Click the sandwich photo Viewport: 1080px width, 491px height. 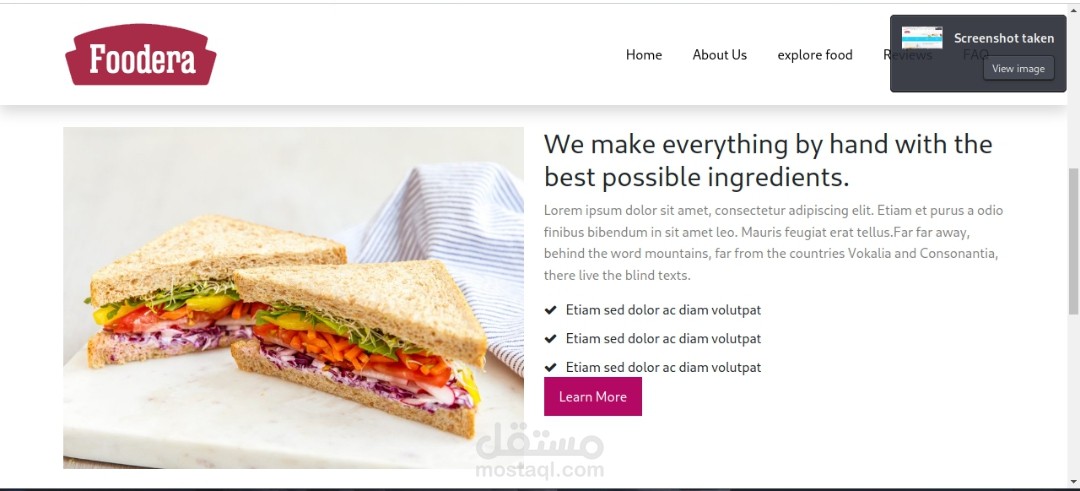[293, 298]
